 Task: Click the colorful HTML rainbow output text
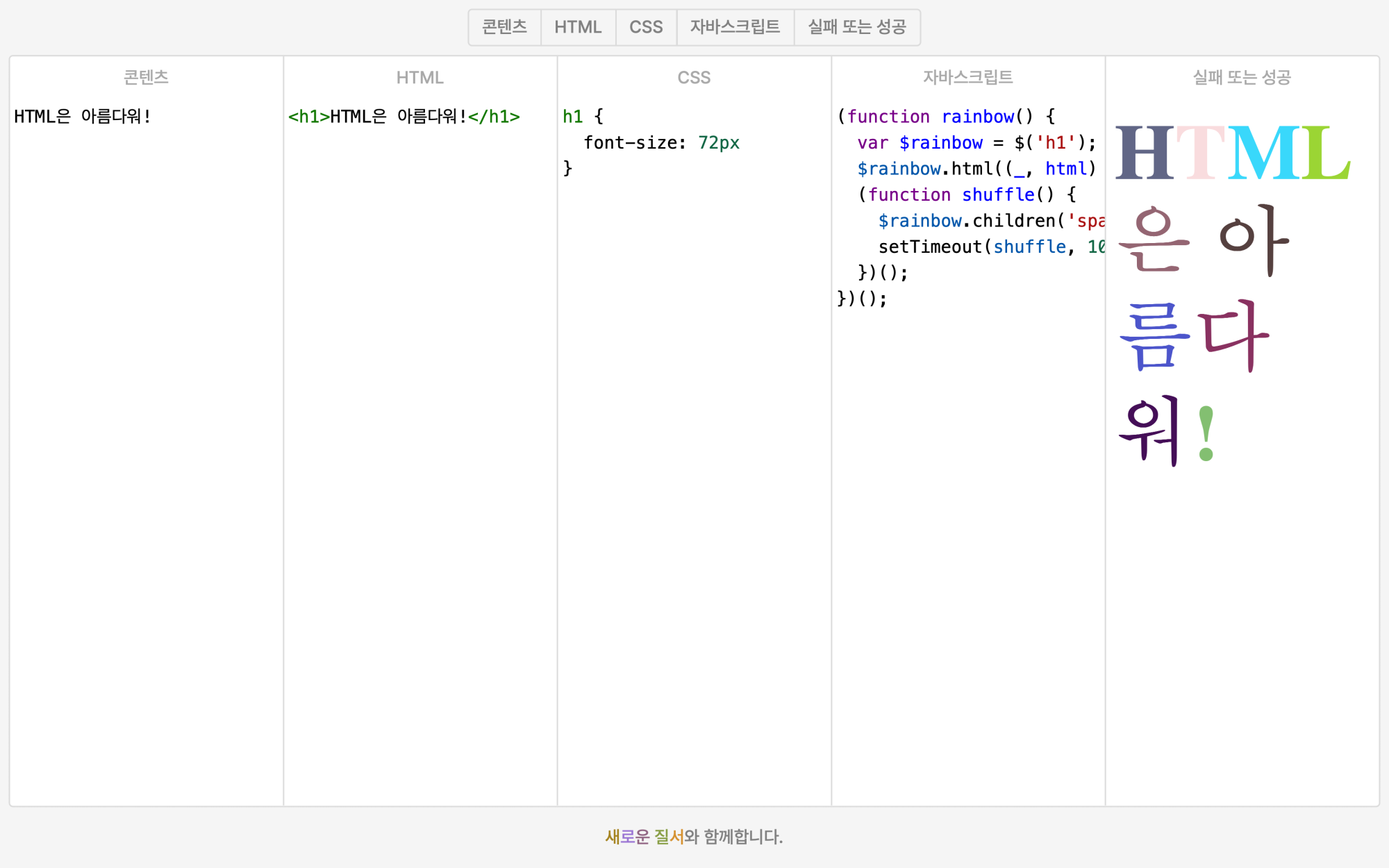tap(1231, 153)
